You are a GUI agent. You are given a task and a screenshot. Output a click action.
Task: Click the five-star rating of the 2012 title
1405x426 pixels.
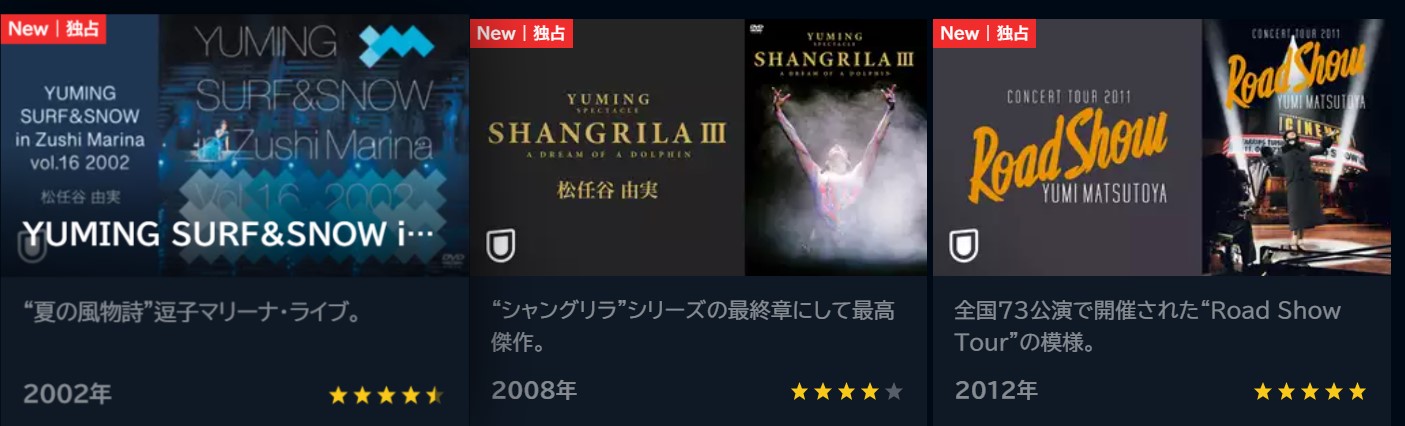[x=1309, y=391]
